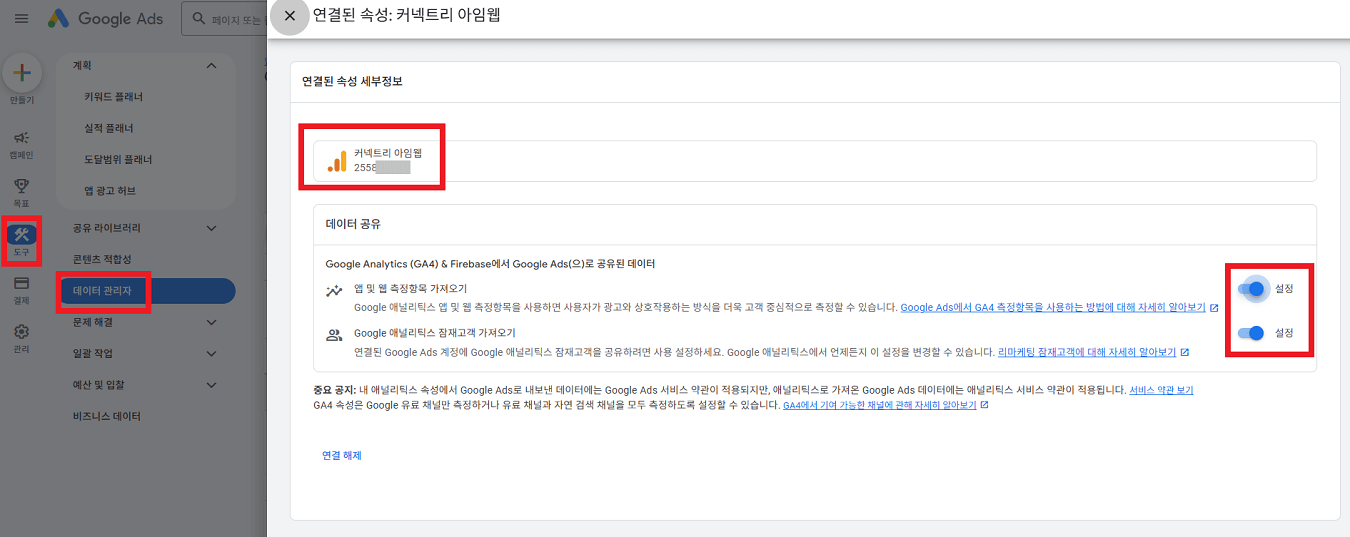Expand 예산 및 입찰 section

[211, 385]
